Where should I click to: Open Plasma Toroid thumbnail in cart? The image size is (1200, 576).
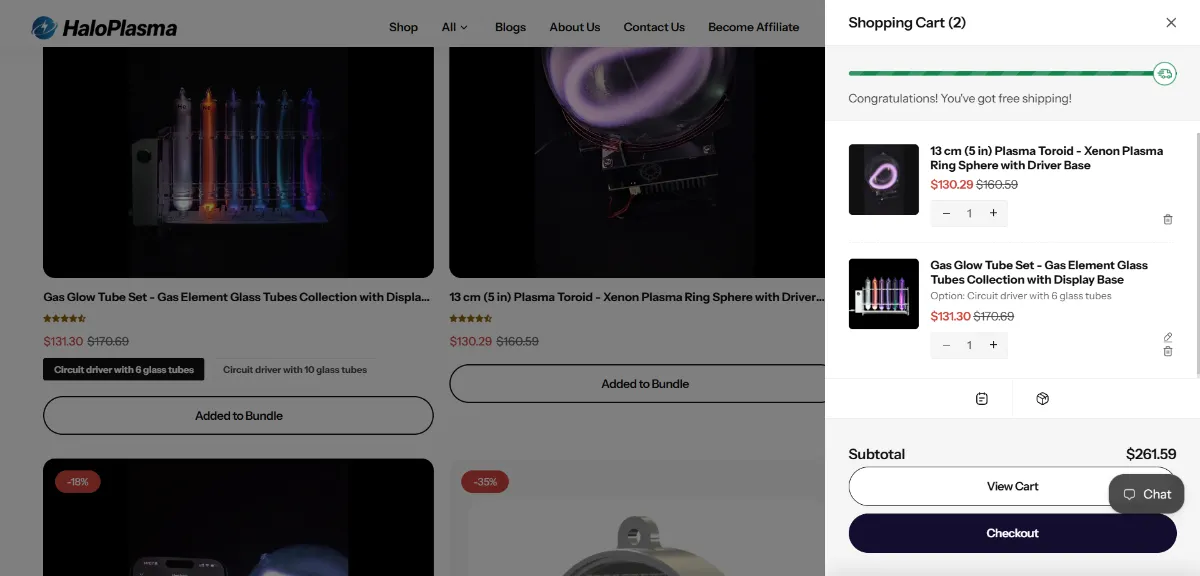pyautogui.click(x=884, y=180)
